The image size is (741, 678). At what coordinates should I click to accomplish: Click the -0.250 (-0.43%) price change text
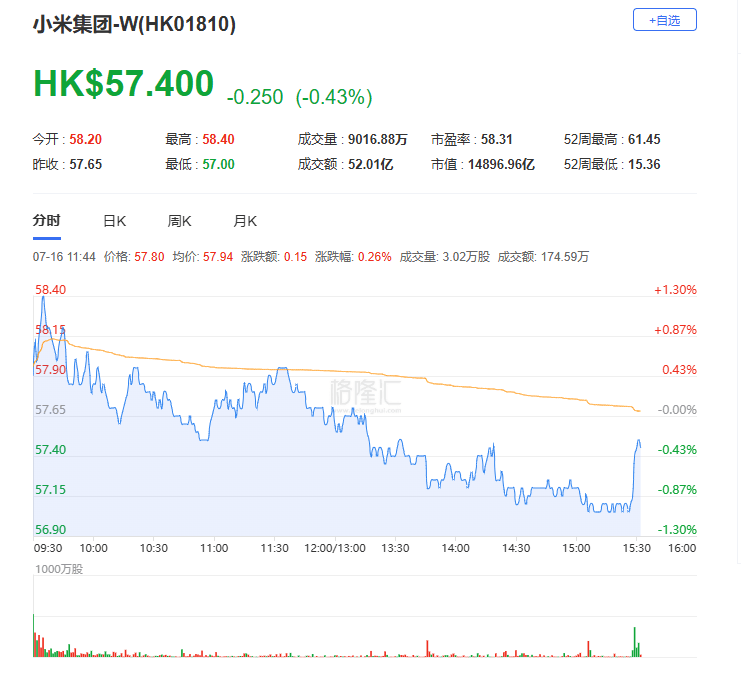point(300,97)
